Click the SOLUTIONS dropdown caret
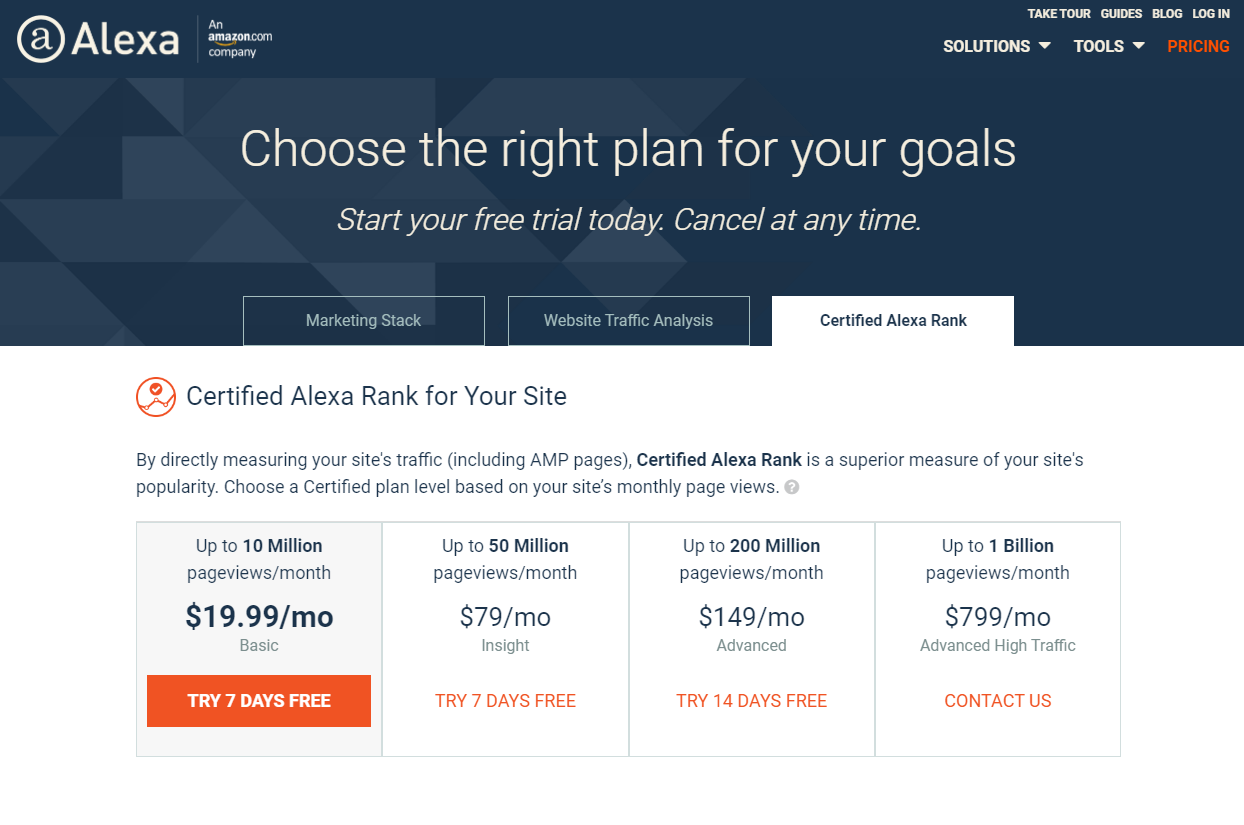The image size is (1244, 825). pos(1046,46)
